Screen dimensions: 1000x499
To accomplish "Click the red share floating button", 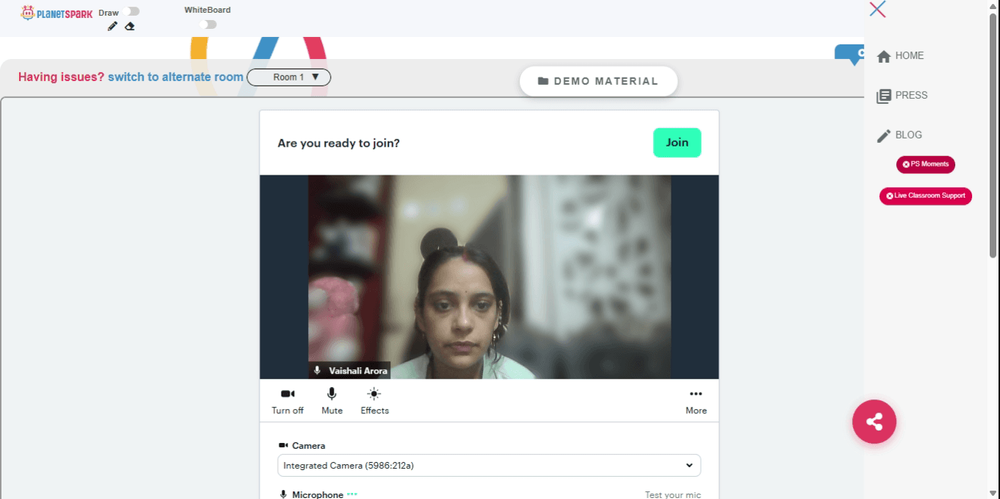I will tap(874, 422).
